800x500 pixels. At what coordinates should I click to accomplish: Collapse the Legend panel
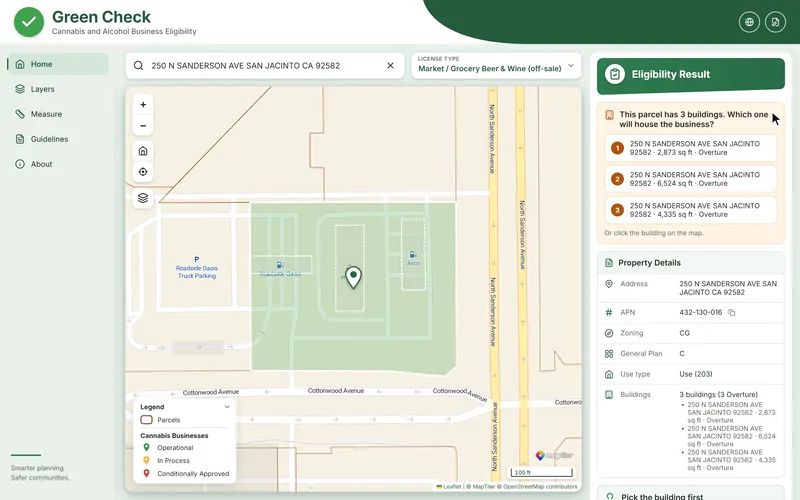coord(227,407)
